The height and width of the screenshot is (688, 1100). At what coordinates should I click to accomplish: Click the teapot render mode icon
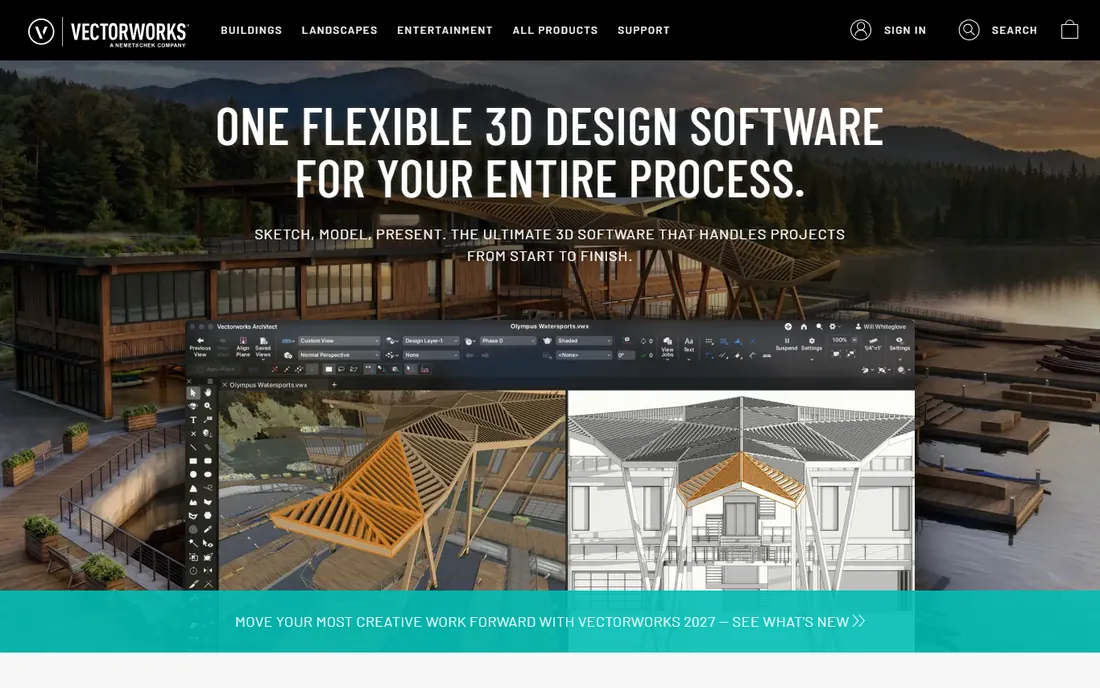[x=547, y=341]
